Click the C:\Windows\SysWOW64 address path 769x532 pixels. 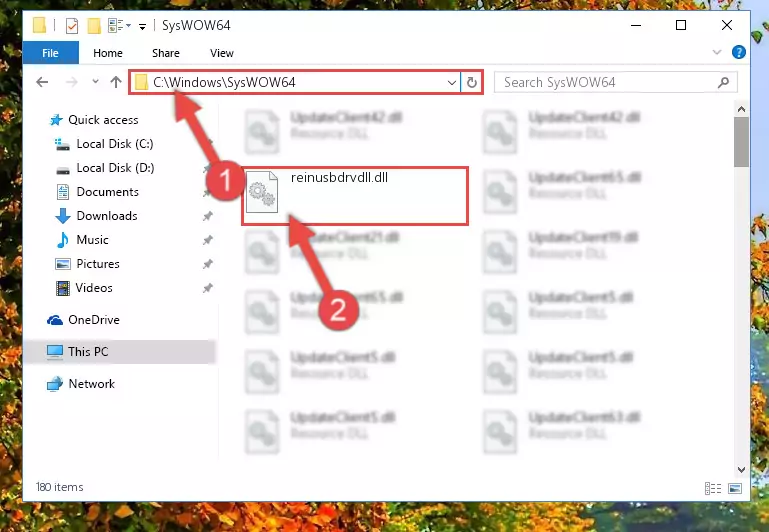[x=224, y=82]
